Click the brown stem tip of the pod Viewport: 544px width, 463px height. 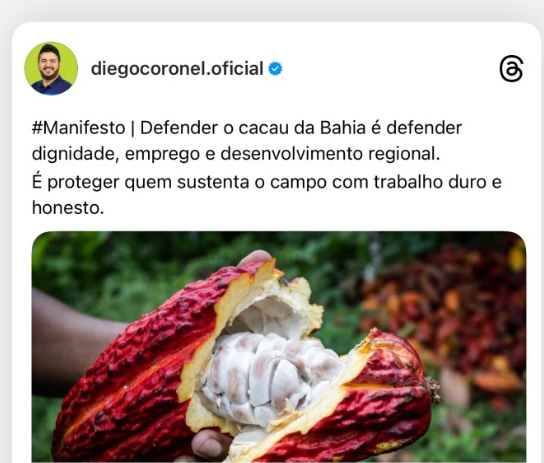click(x=433, y=389)
